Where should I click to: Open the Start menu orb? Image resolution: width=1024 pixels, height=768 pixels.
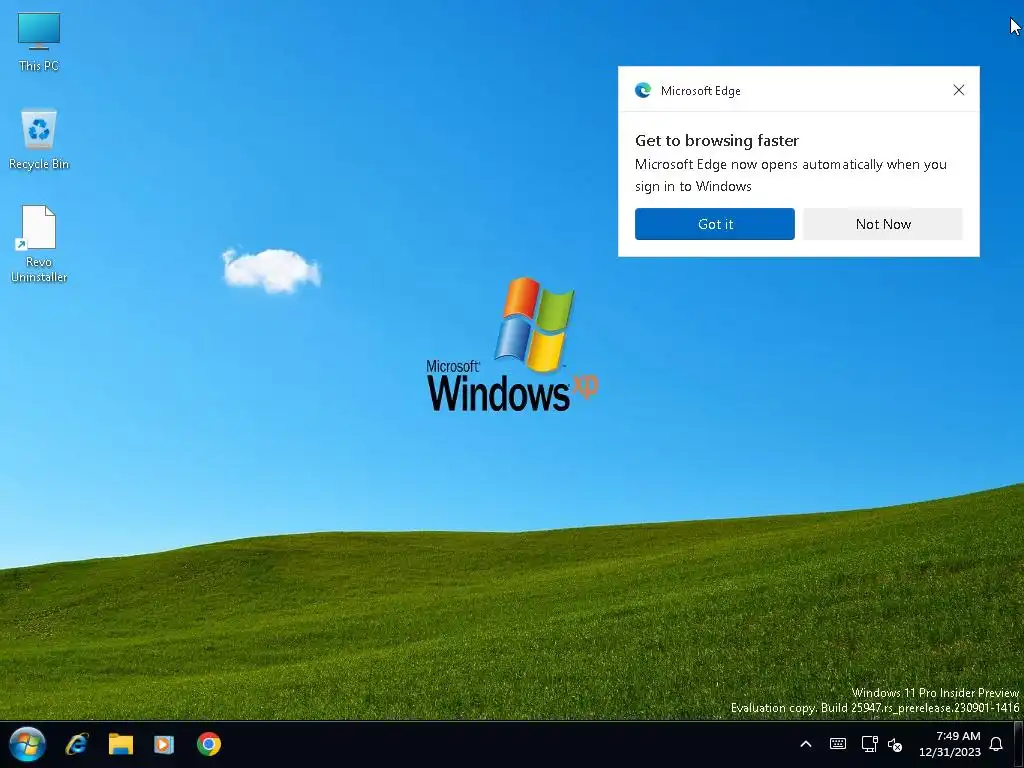[27, 744]
